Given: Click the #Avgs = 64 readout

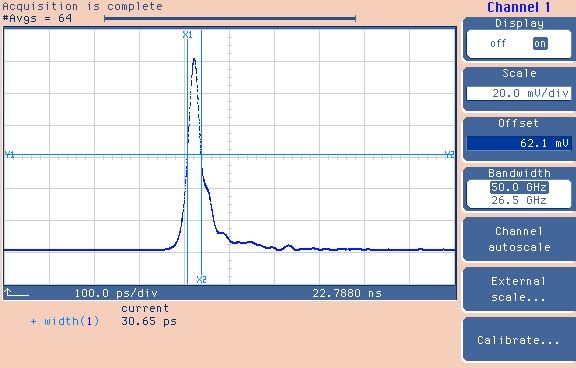Looking at the screenshot, I should click(37, 18).
